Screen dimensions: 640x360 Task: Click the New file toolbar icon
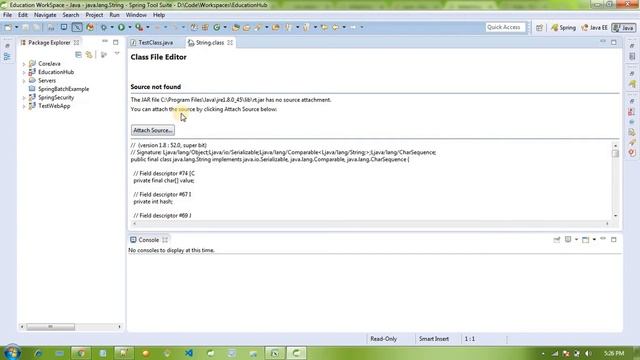[8, 27]
